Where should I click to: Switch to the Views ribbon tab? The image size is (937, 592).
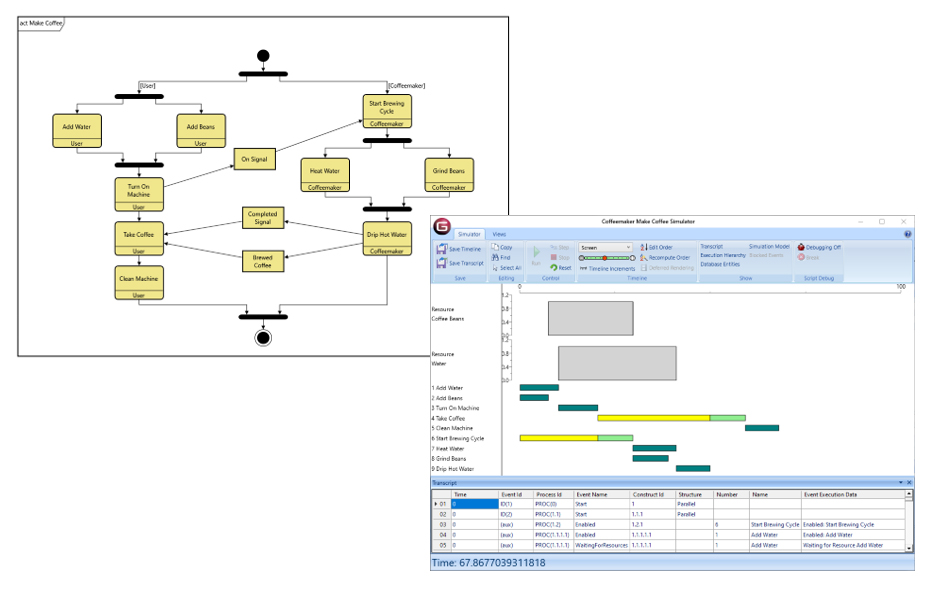499,234
